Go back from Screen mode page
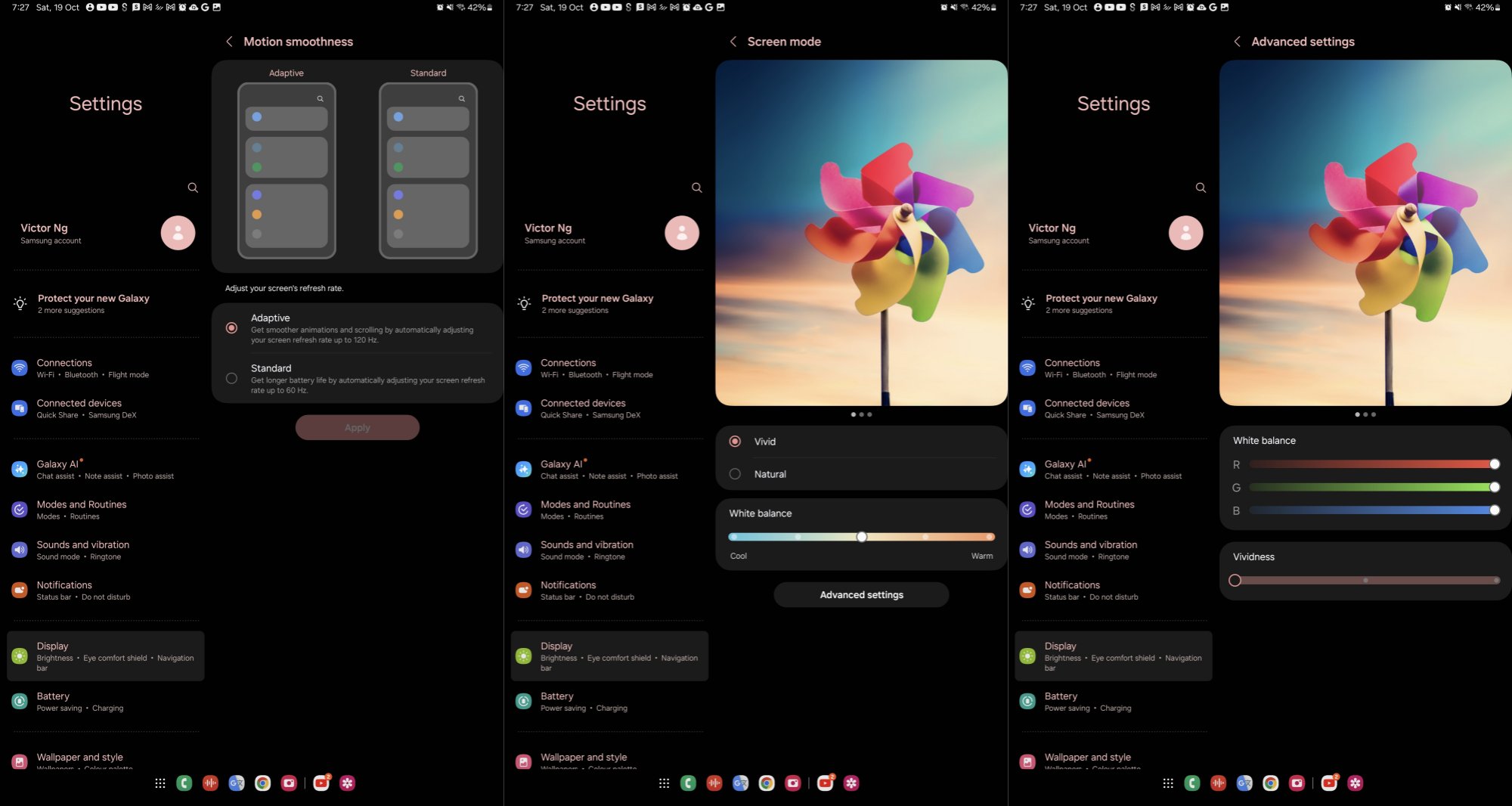1512x806 pixels. pyautogui.click(x=733, y=42)
